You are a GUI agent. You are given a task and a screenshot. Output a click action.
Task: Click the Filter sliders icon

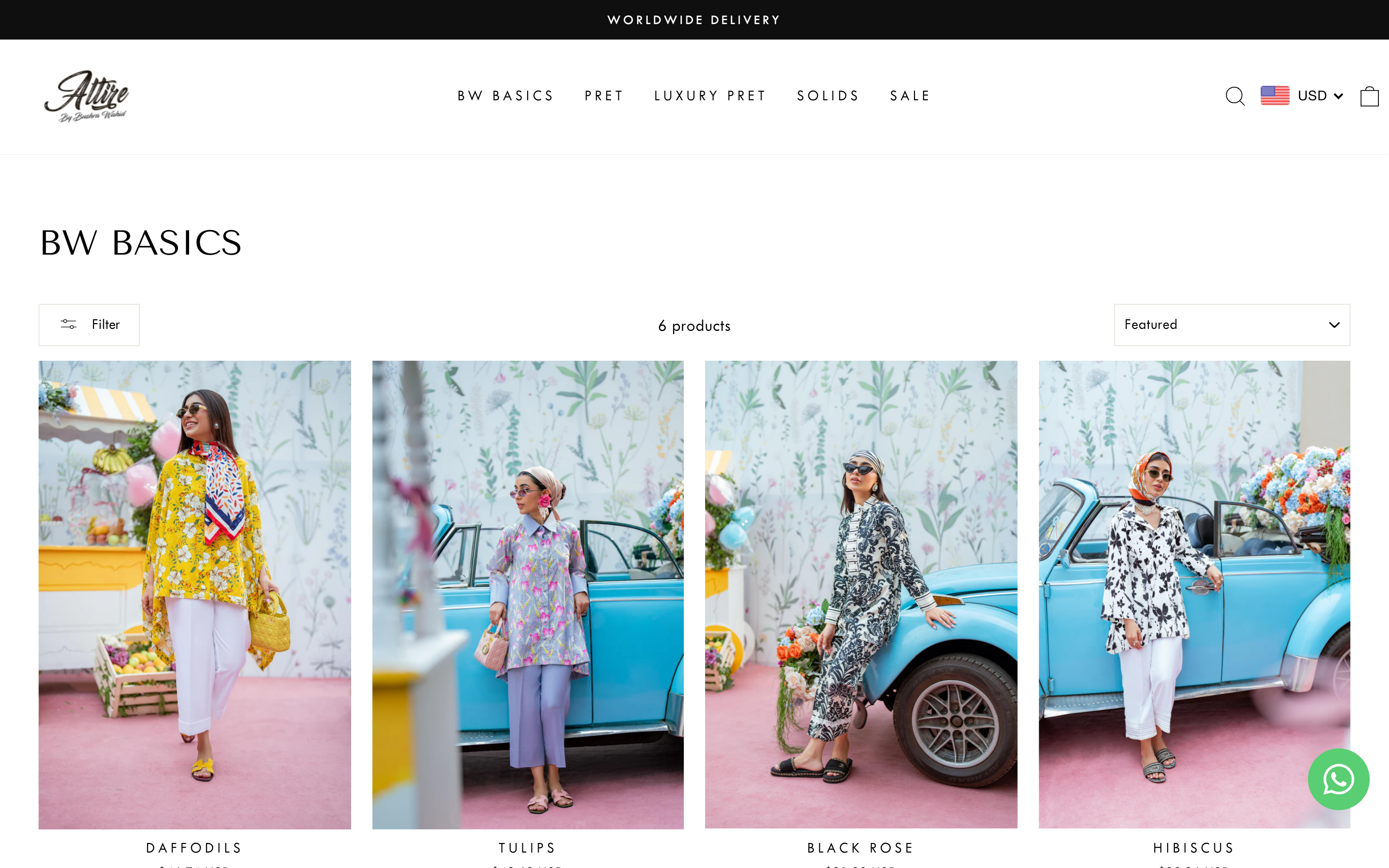68,325
